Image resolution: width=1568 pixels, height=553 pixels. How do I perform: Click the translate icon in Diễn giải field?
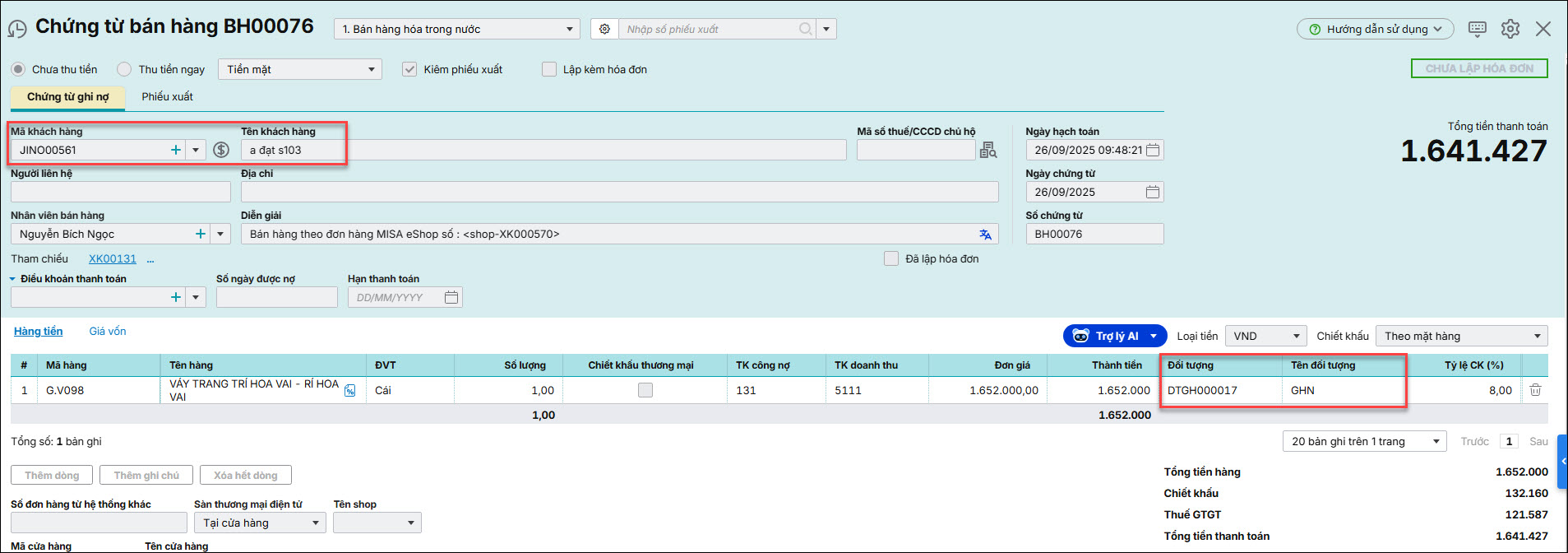click(985, 235)
